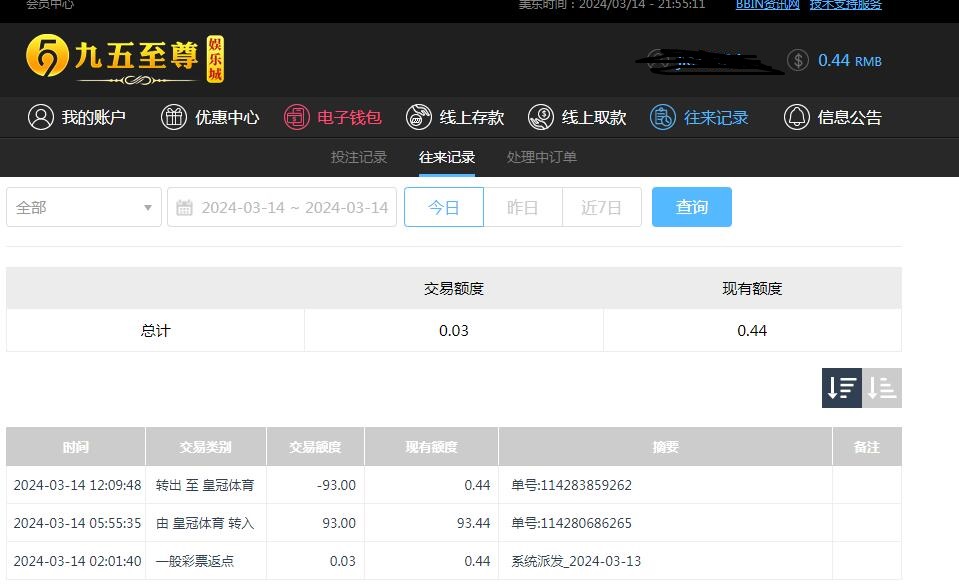Select the 近7日 date filter
Image resolution: width=959 pixels, height=588 pixels.
(x=602, y=207)
